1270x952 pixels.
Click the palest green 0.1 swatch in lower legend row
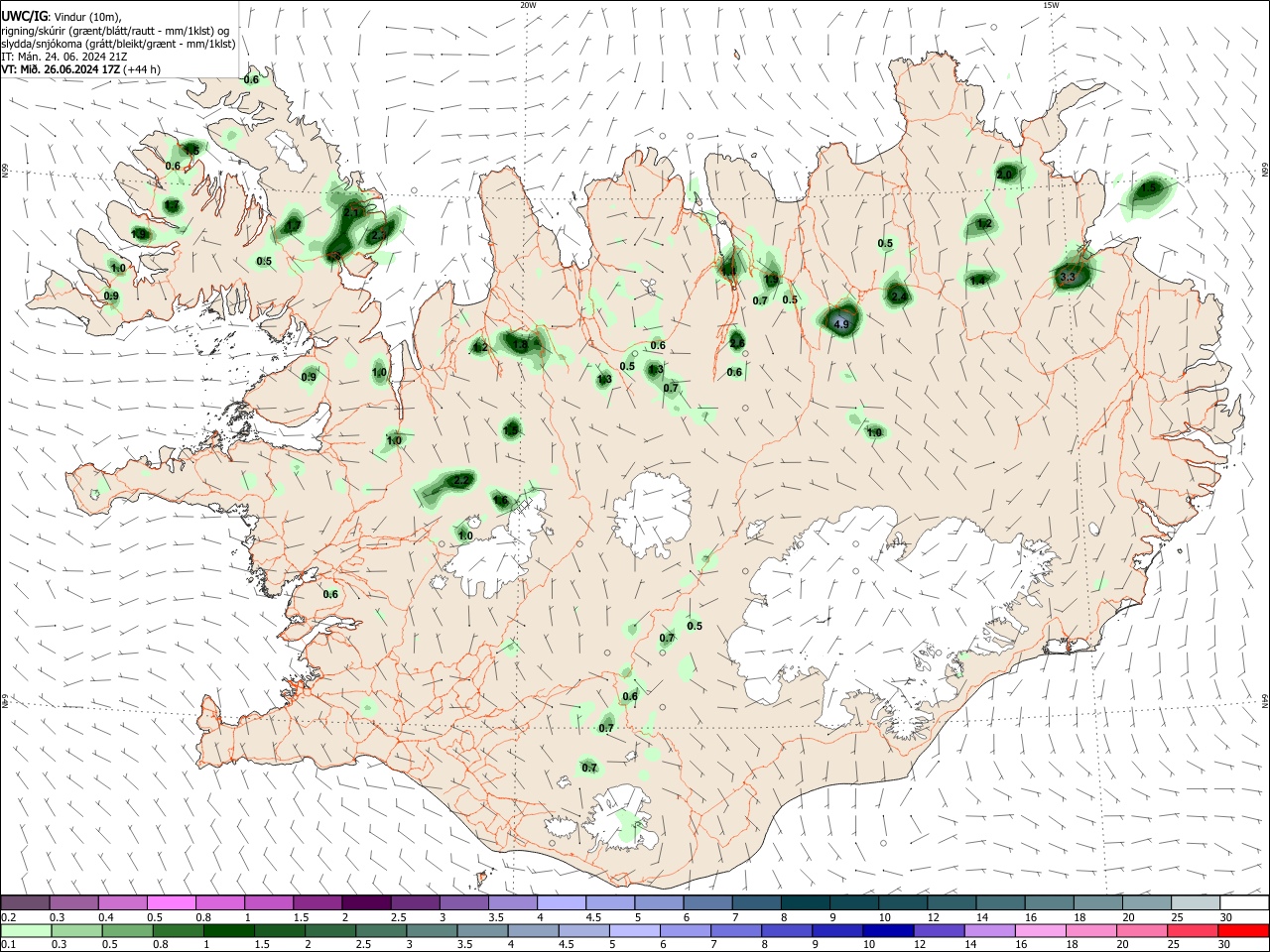pos(26,930)
